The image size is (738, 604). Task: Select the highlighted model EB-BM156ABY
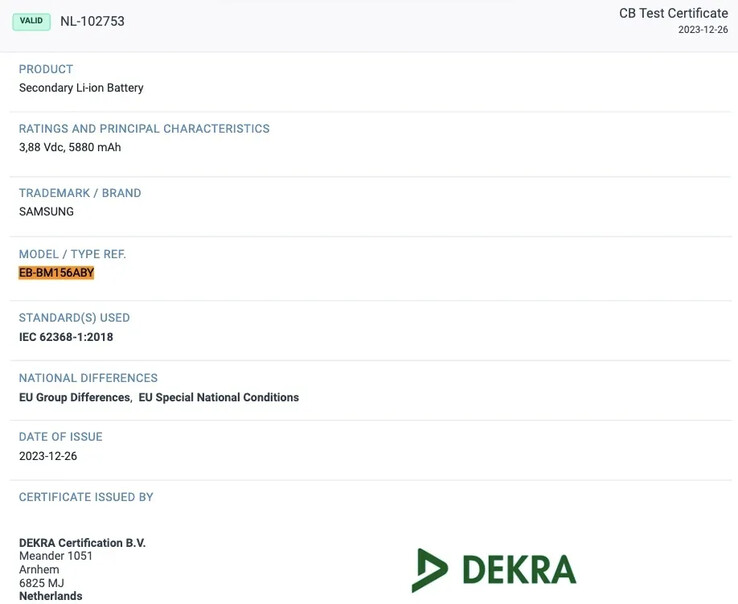56,273
